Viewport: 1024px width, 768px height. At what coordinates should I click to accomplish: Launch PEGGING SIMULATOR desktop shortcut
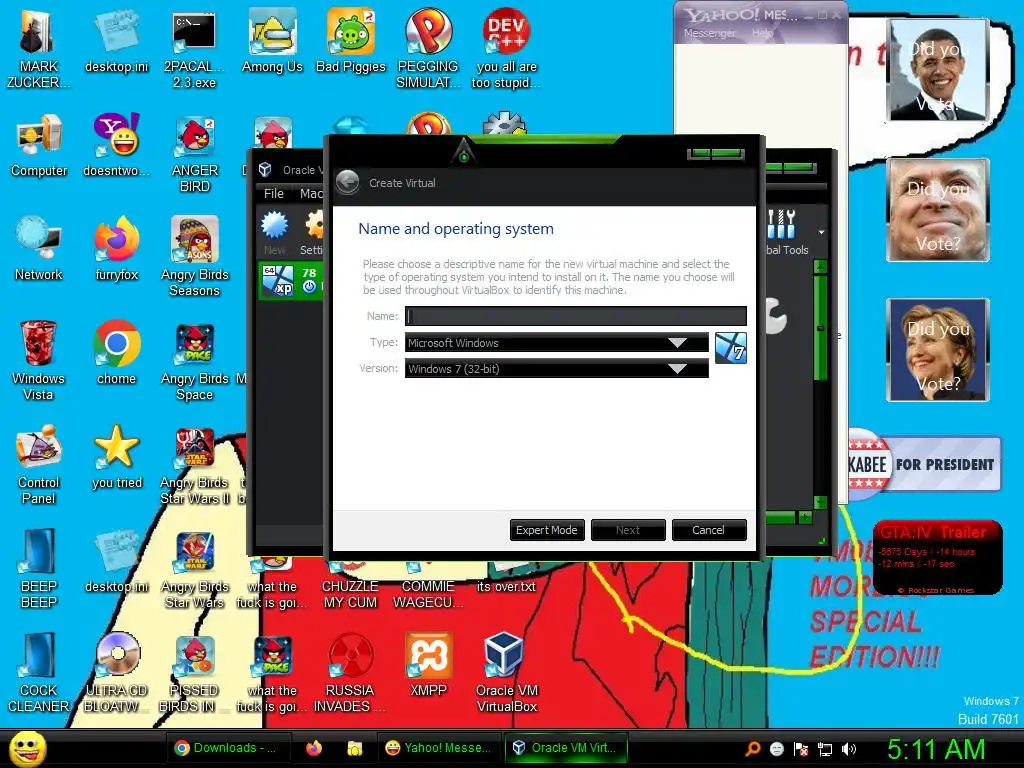click(428, 48)
